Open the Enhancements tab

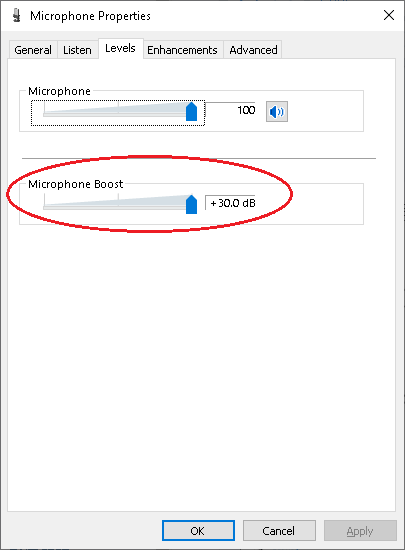point(182,50)
